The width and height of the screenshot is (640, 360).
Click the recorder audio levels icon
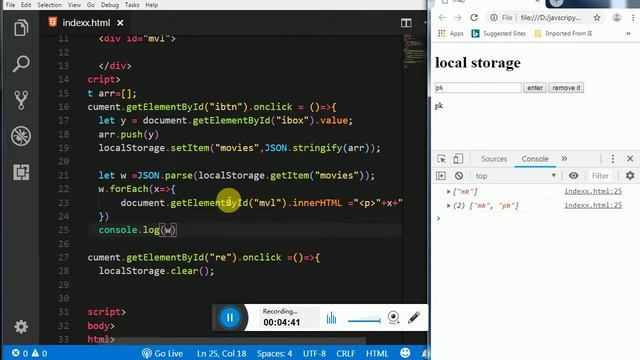(331, 318)
